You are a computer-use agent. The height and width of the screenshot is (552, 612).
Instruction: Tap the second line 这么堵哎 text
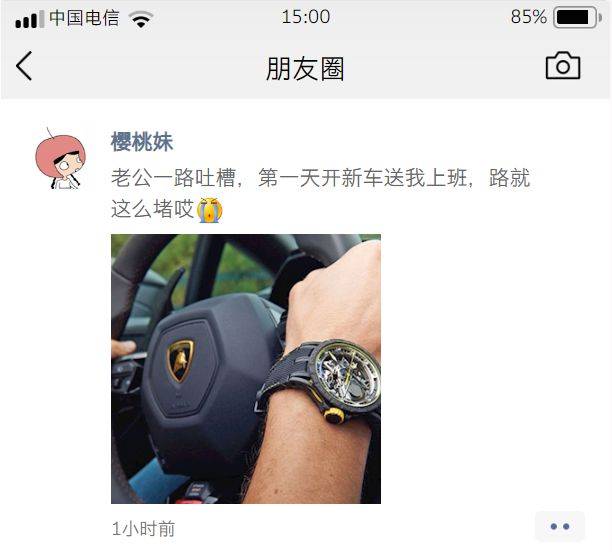tap(153, 209)
